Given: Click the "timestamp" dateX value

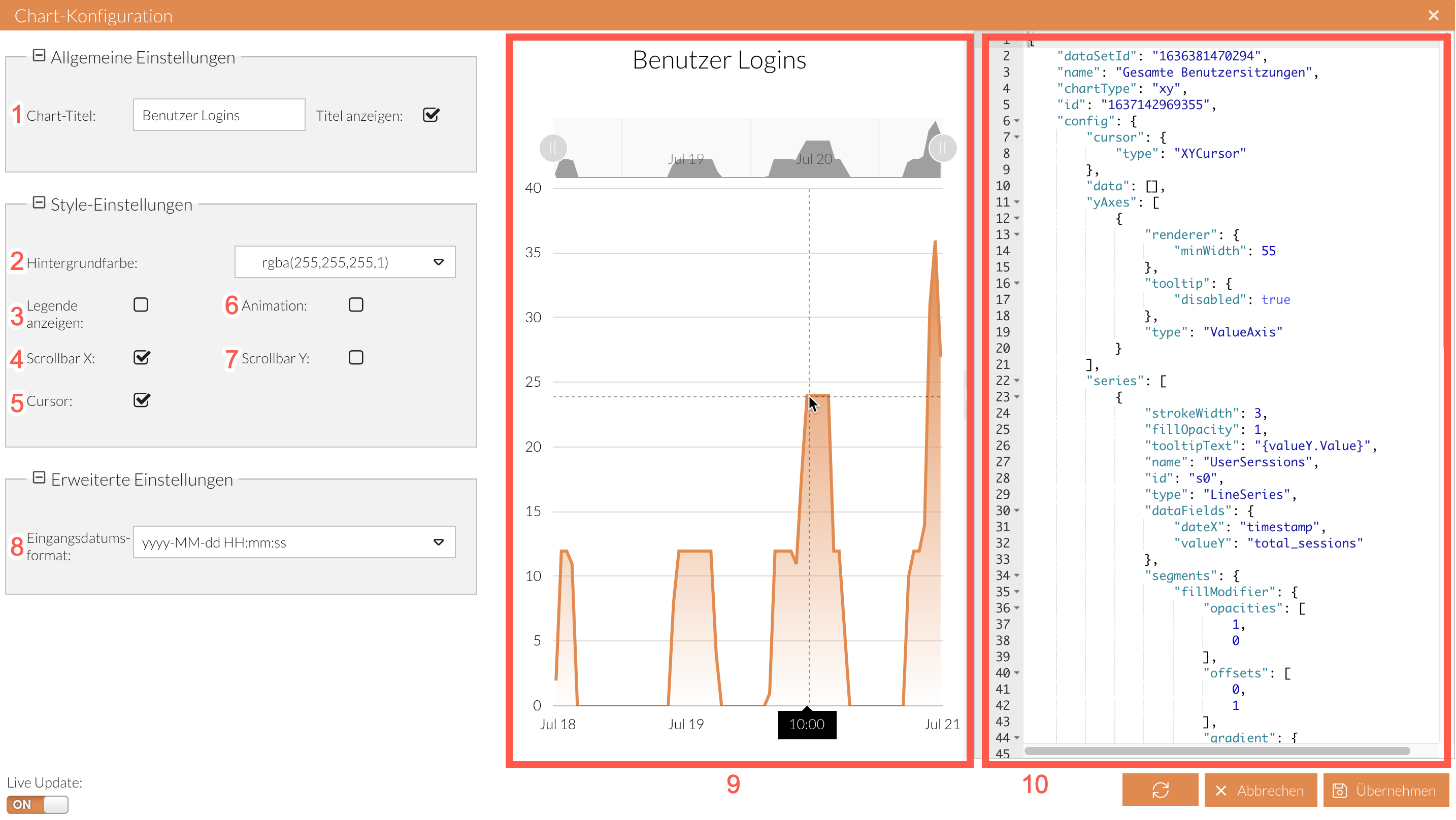Looking at the screenshot, I should 1279,527.
